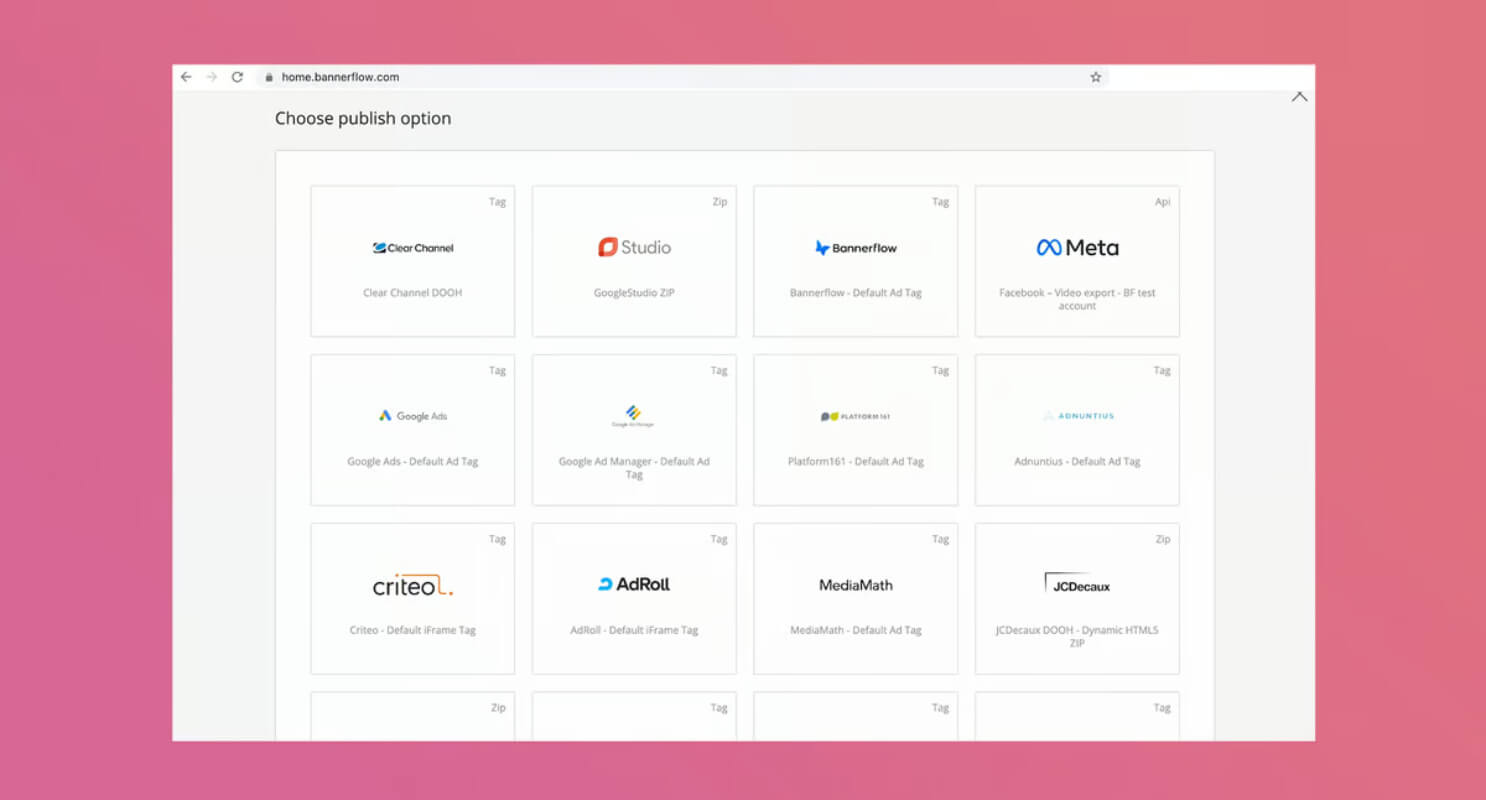This screenshot has height=800, width=1486.
Task: Click the Tag badge on the Platform161 card
Action: tap(940, 370)
